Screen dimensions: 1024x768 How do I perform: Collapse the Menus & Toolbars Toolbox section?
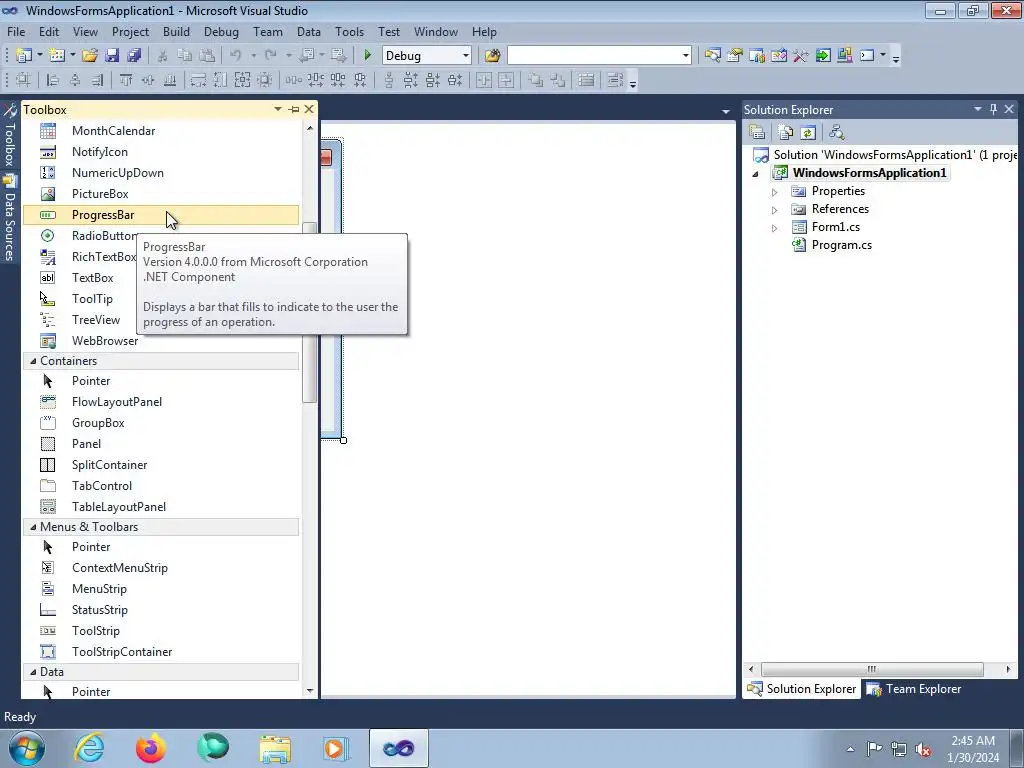[x=33, y=526]
